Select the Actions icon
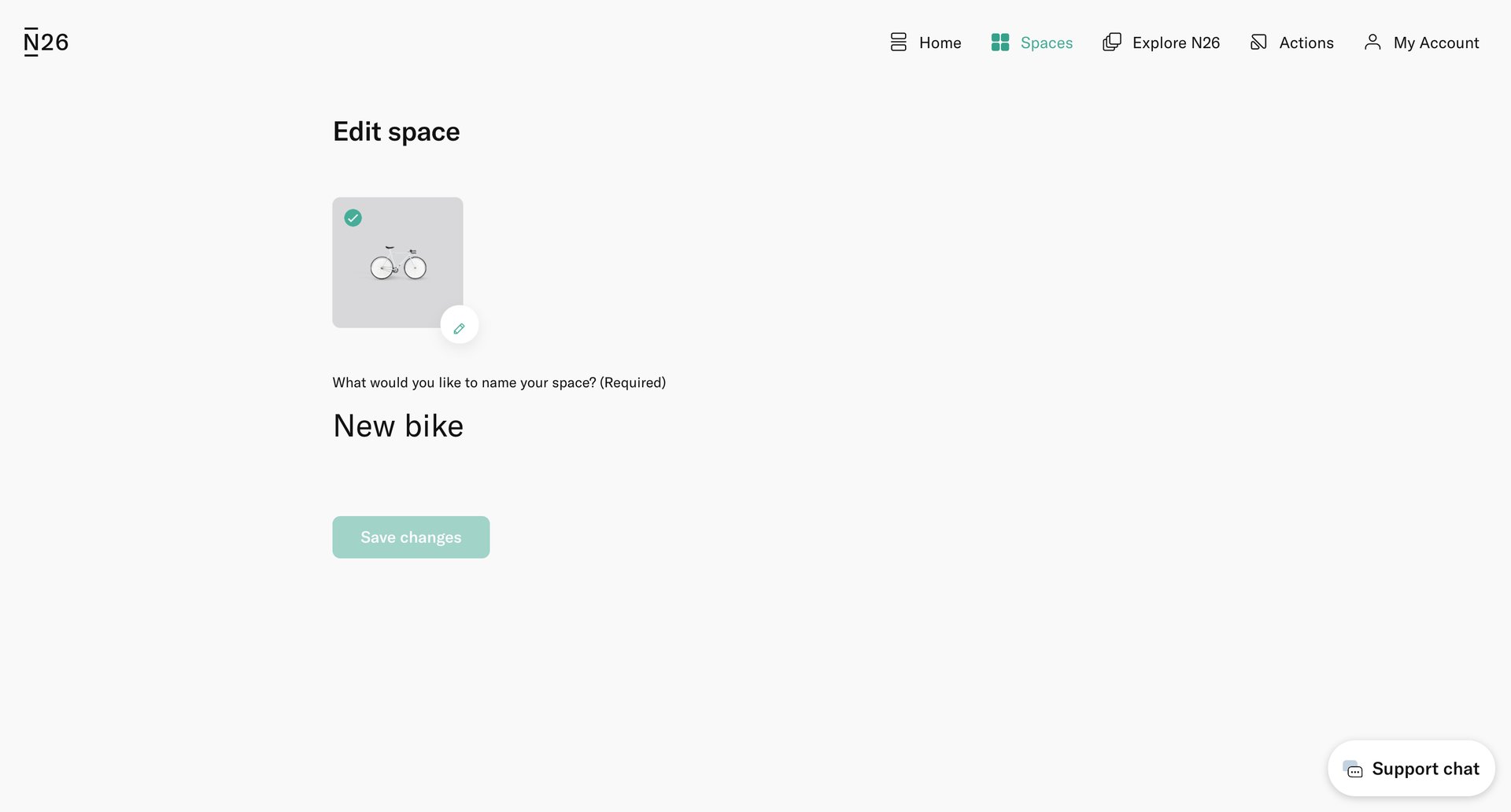This screenshot has height=812, width=1511. point(1259,42)
